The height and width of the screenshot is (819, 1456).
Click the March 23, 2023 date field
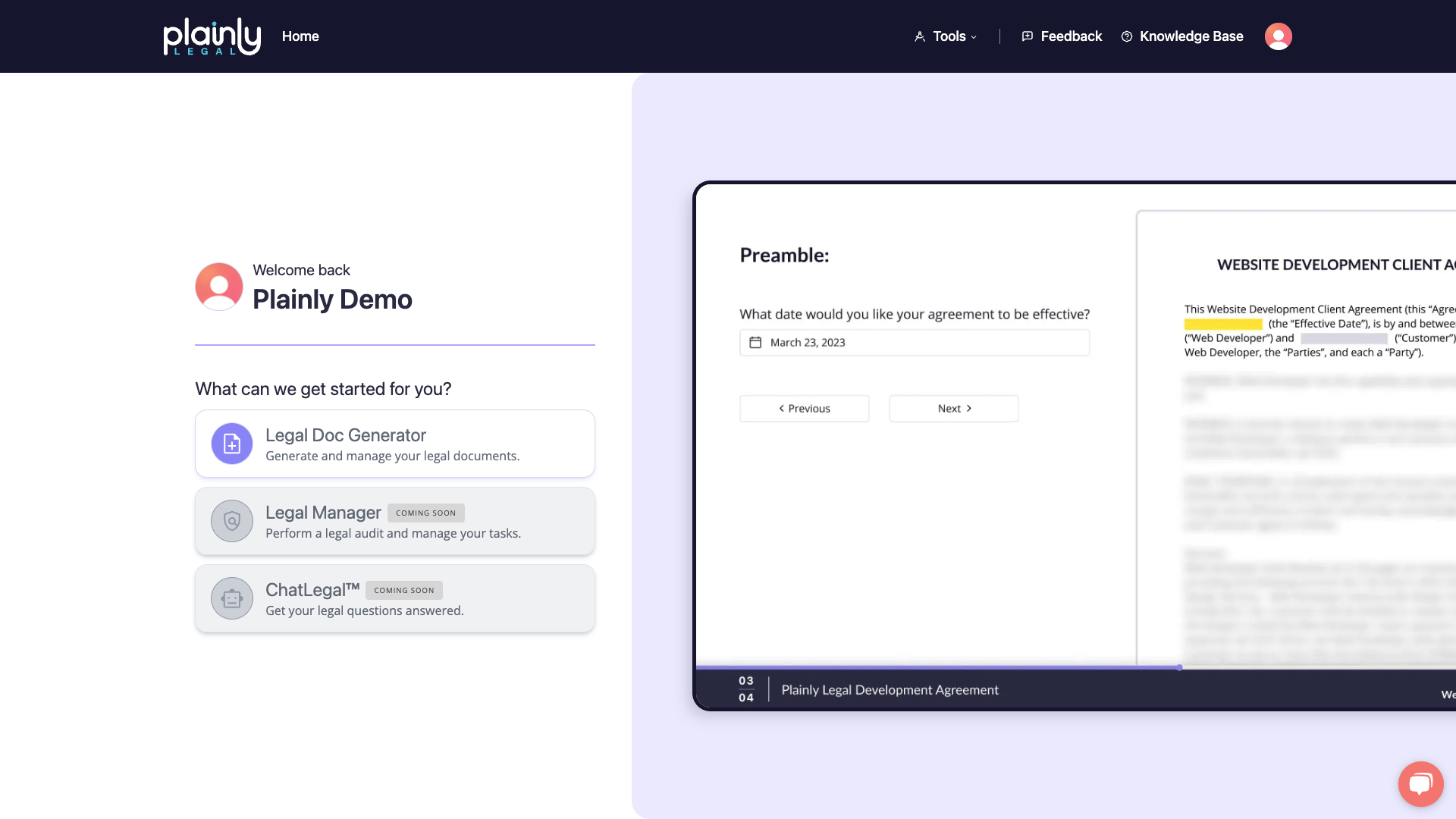pos(914,343)
